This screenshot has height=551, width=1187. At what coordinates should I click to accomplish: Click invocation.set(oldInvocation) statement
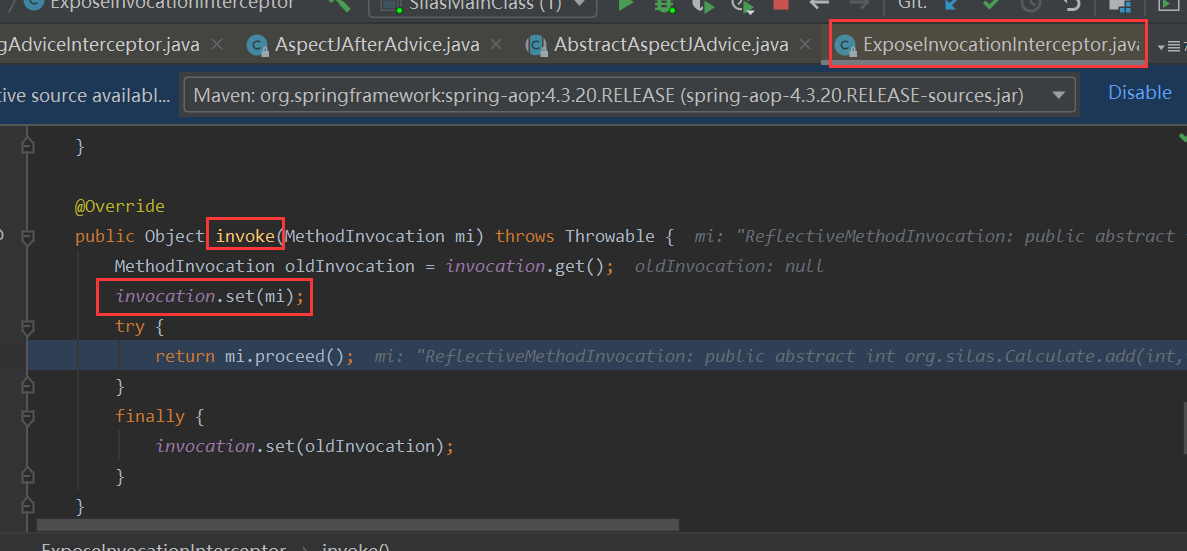pos(304,446)
